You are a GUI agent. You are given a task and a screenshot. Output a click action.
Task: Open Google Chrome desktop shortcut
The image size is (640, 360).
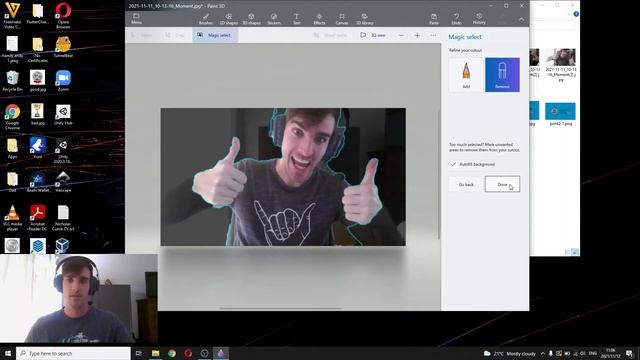12,117
